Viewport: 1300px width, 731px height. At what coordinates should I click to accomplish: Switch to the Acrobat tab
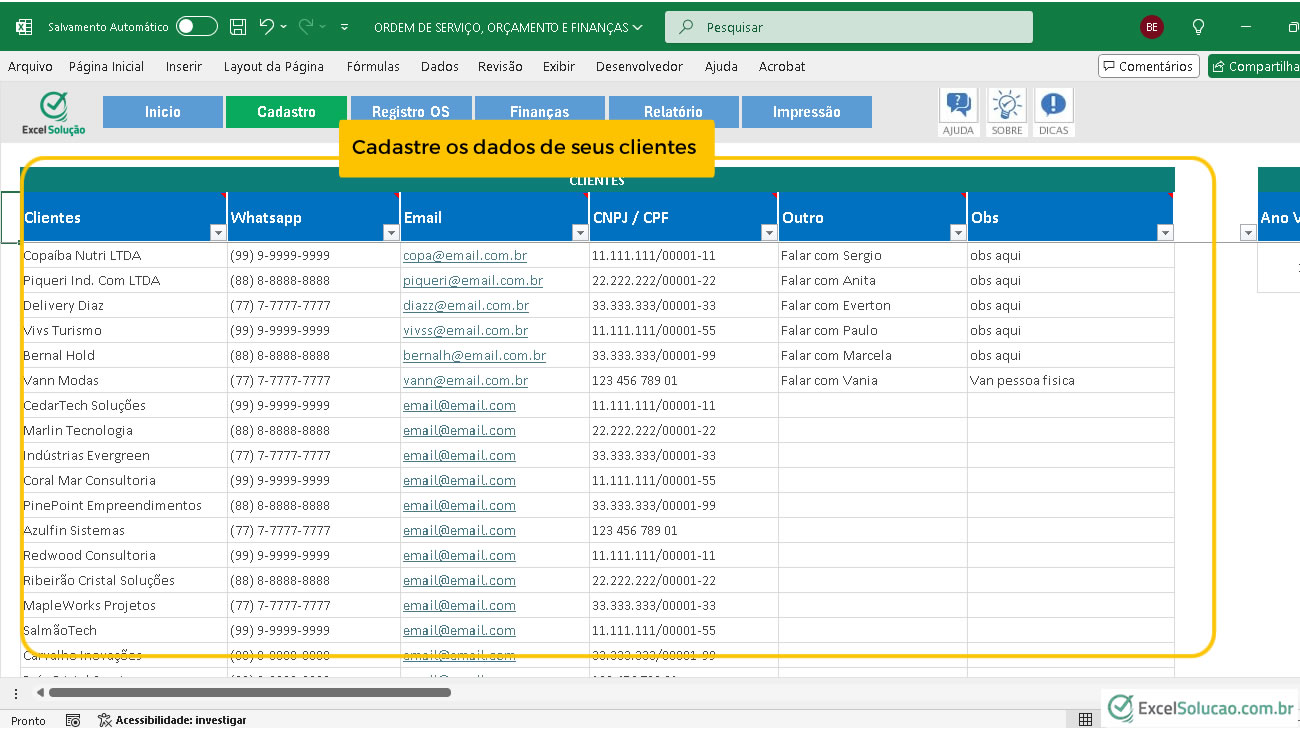point(782,66)
